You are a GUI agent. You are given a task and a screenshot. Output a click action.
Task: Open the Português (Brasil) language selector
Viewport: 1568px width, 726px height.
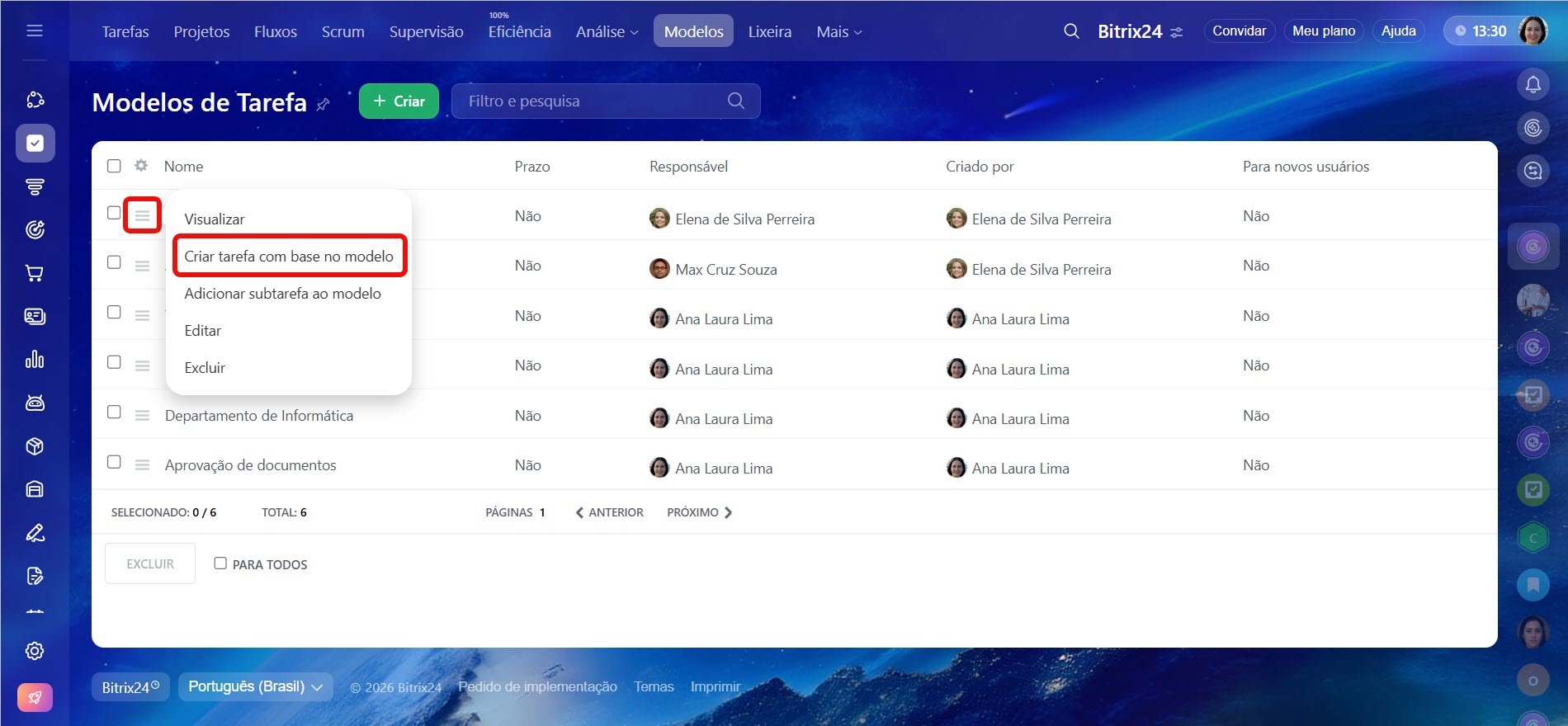click(x=255, y=686)
